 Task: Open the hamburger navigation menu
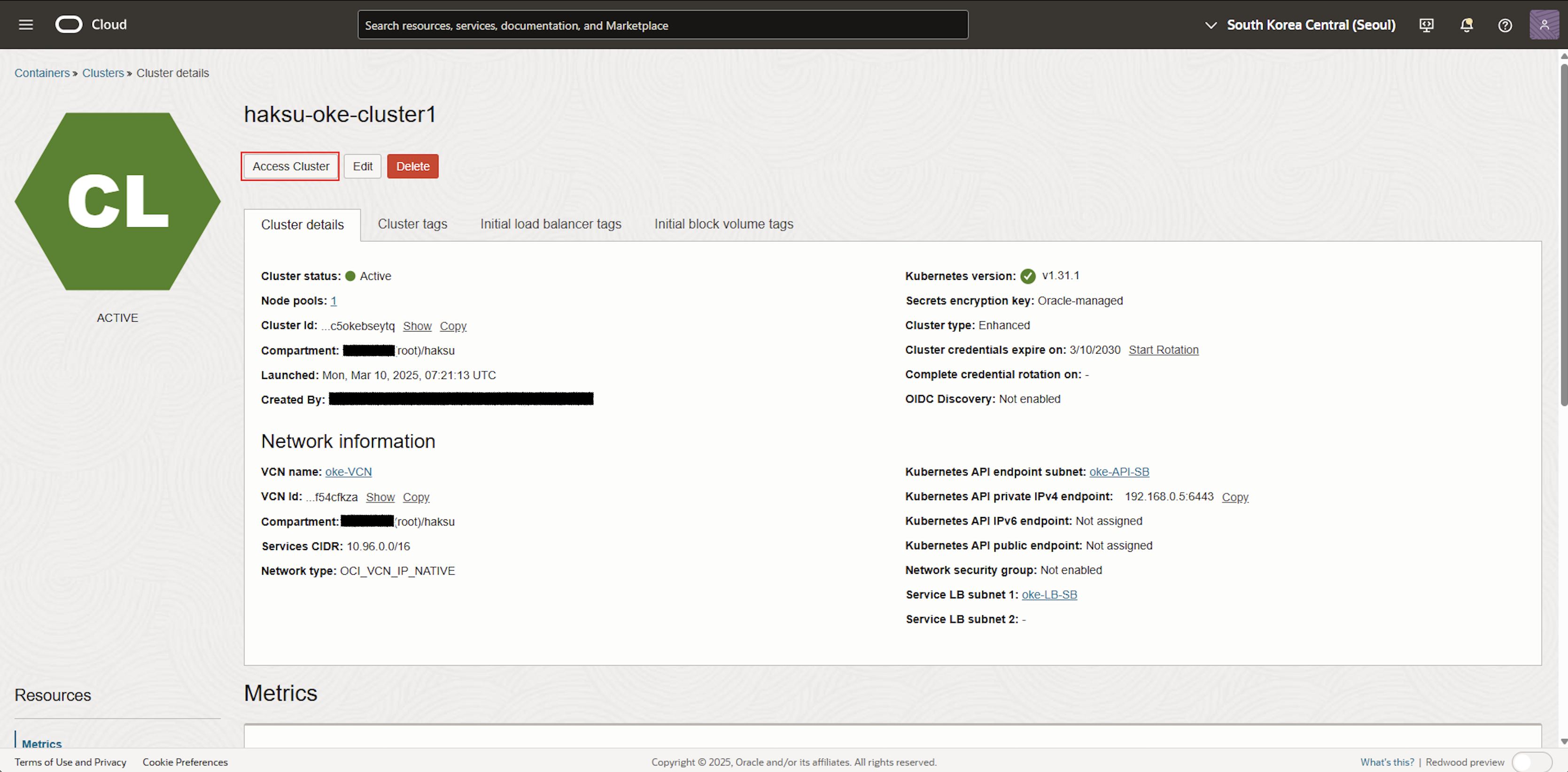click(x=25, y=25)
